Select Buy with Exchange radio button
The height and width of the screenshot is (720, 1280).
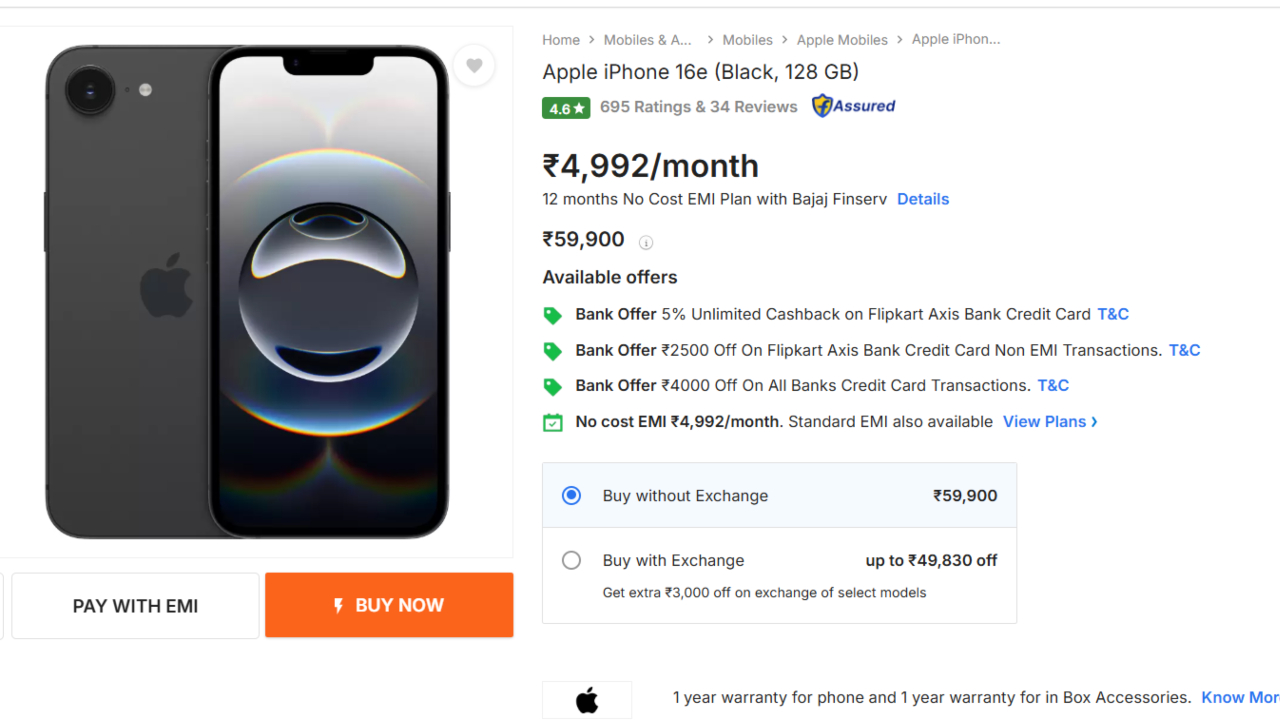point(571,561)
